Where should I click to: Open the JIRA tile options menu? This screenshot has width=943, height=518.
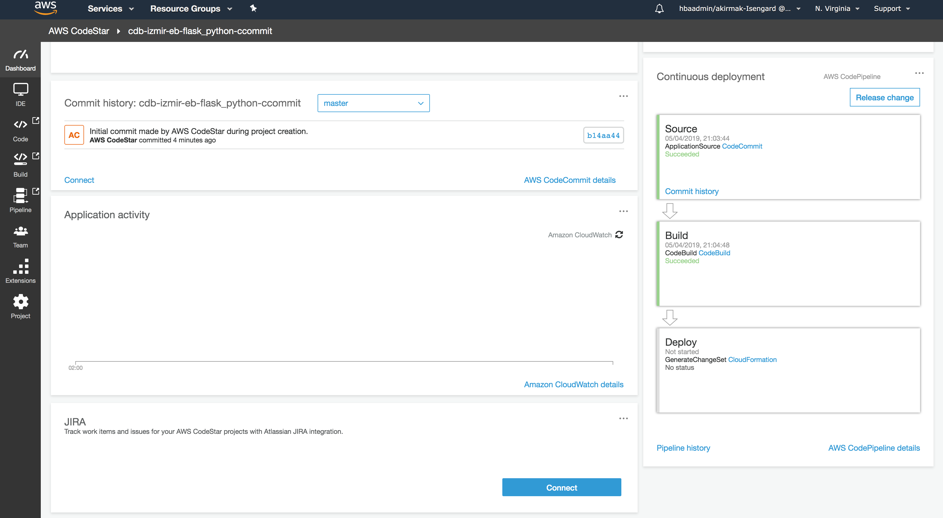(624, 419)
